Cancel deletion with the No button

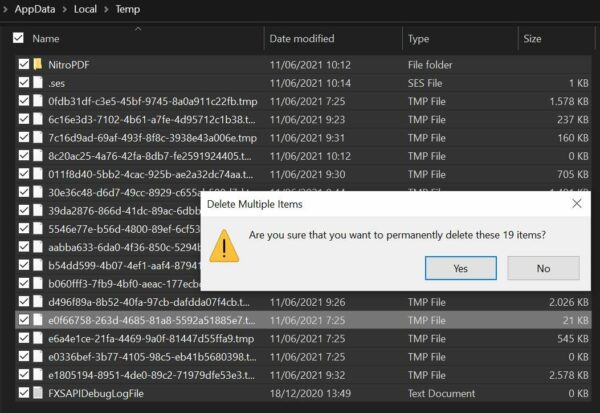[x=543, y=268]
